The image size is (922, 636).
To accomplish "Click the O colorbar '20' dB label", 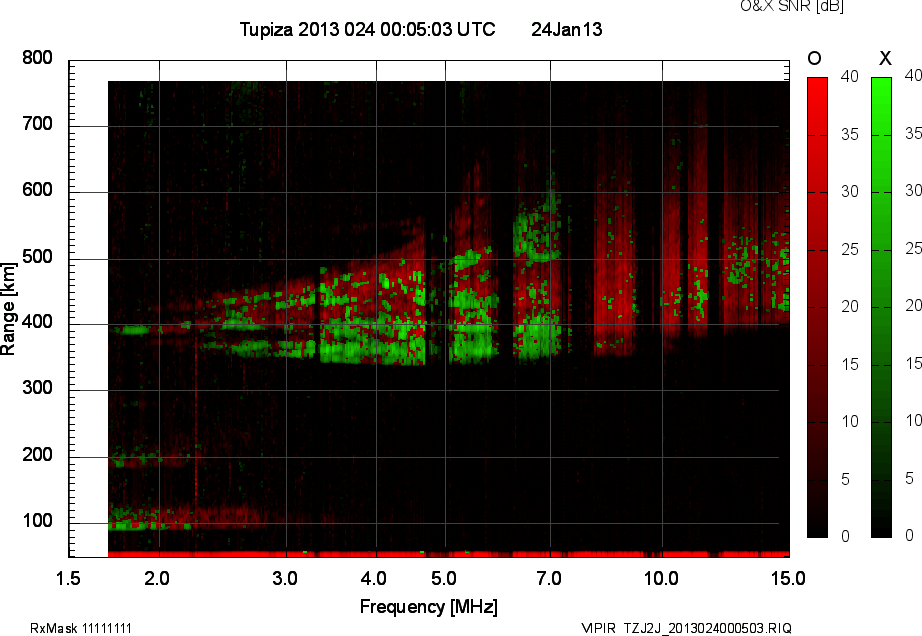I will [x=850, y=307].
